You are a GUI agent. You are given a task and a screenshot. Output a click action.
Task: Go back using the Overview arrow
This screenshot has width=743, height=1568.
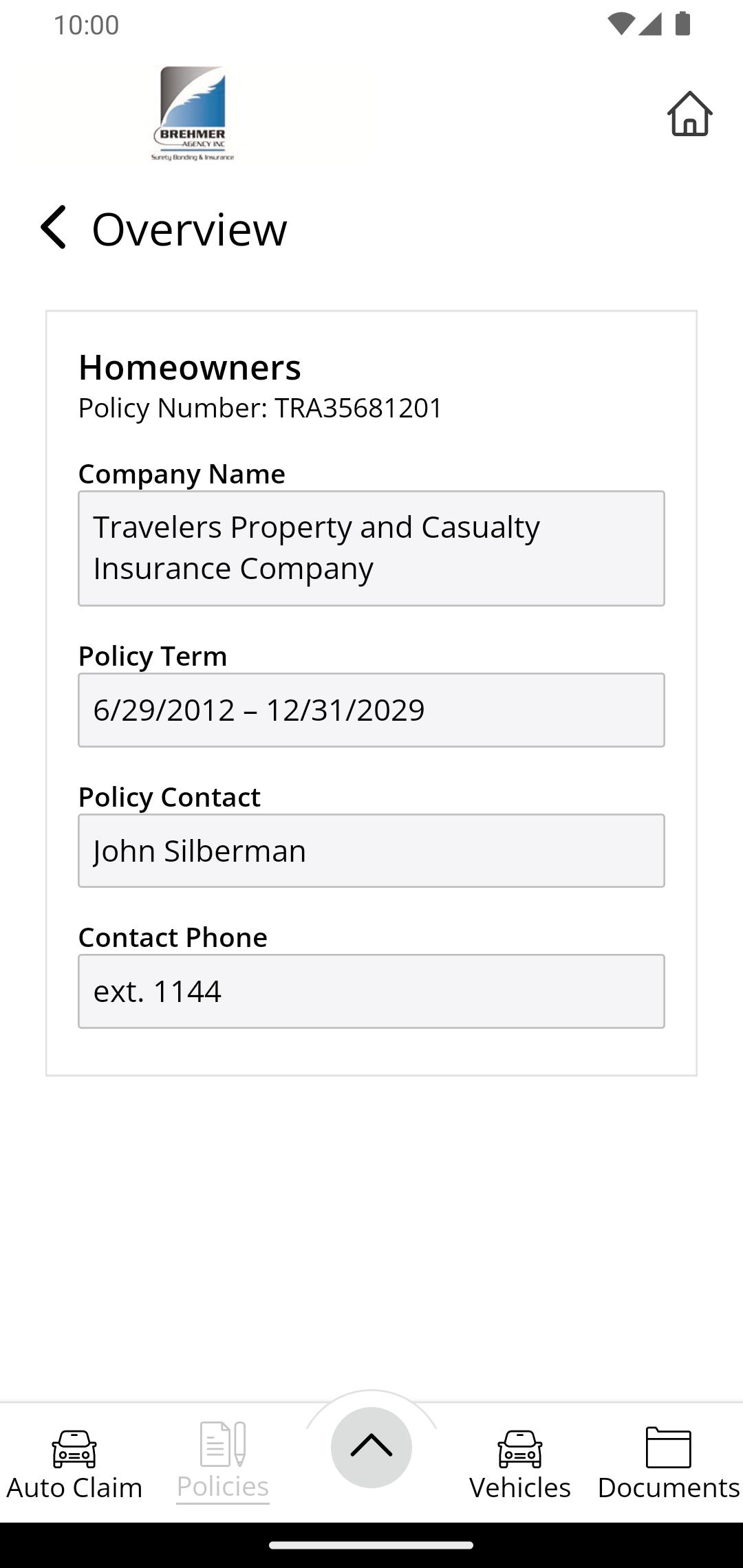point(53,227)
